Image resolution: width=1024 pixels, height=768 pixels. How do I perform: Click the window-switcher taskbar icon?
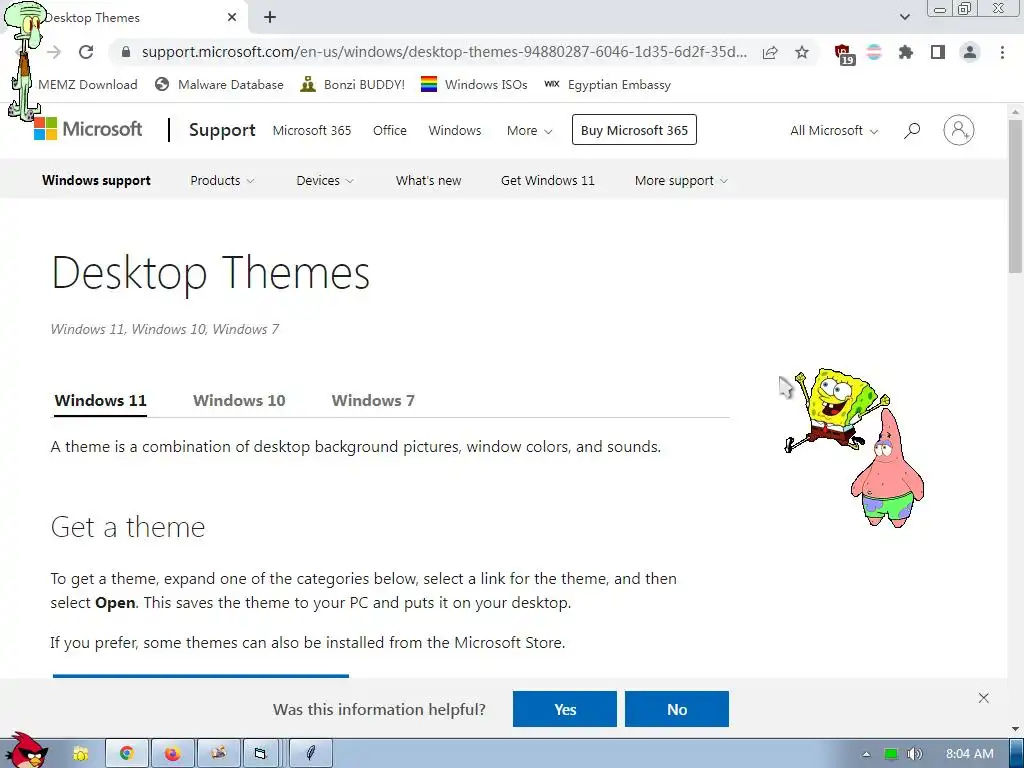pyautogui.click(x=261, y=754)
